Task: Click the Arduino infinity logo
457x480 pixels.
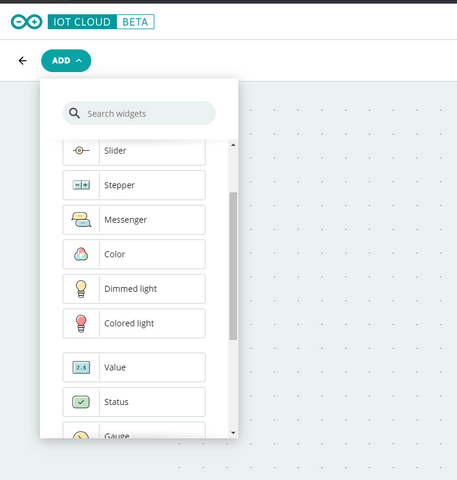Action: [x=27, y=22]
